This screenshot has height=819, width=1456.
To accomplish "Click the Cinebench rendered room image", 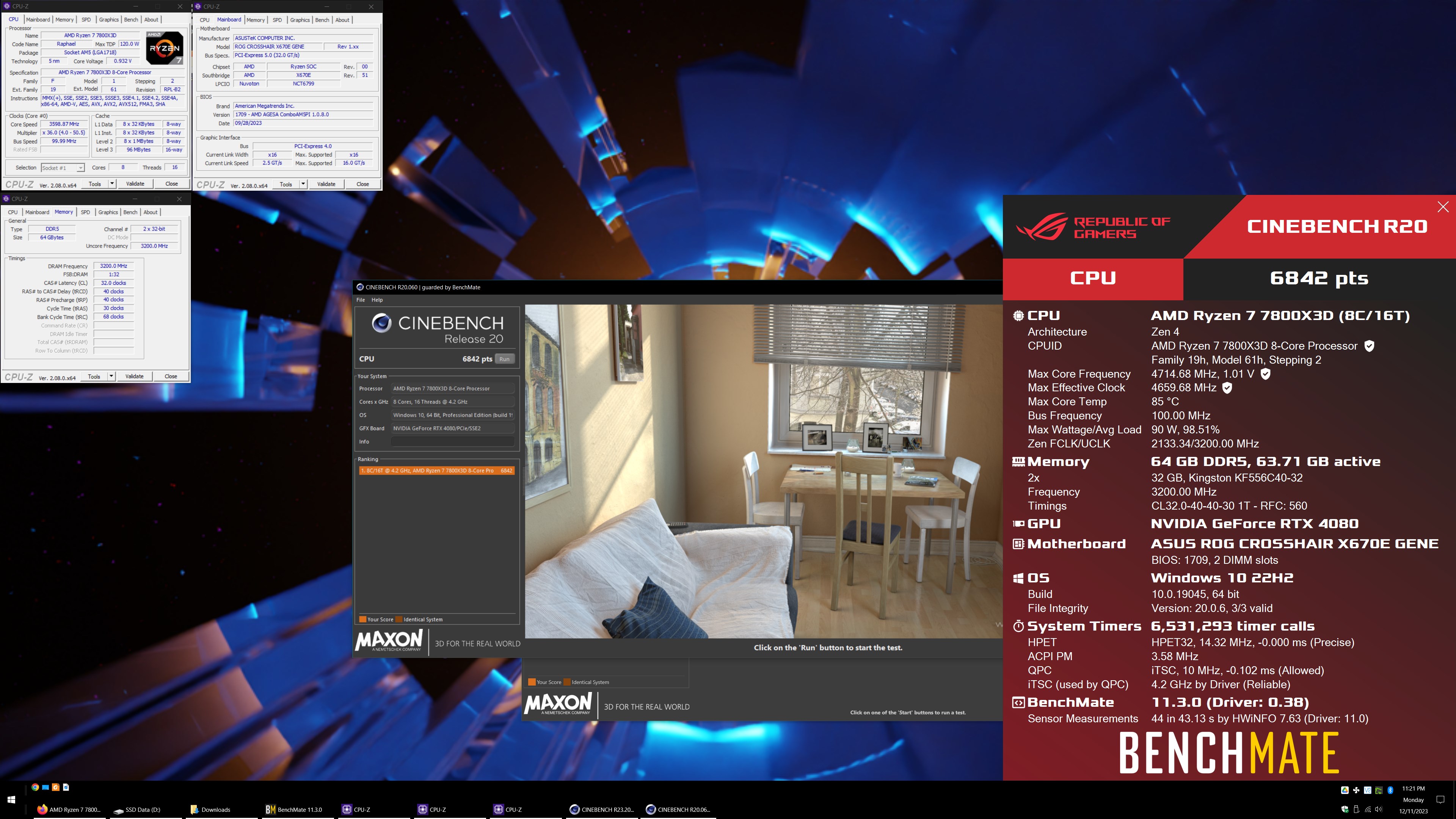I will pos(763,471).
